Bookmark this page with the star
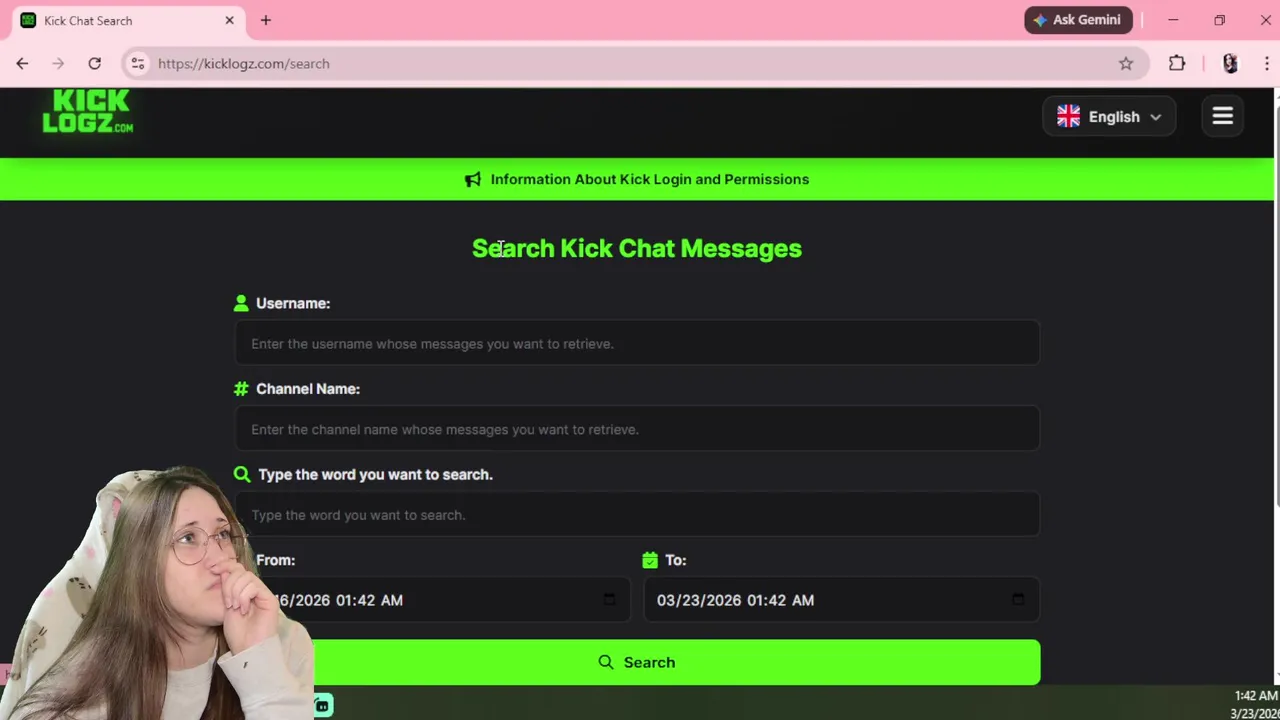The height and width of the screenshot is (720, 1280). (x=1126, y=63)
